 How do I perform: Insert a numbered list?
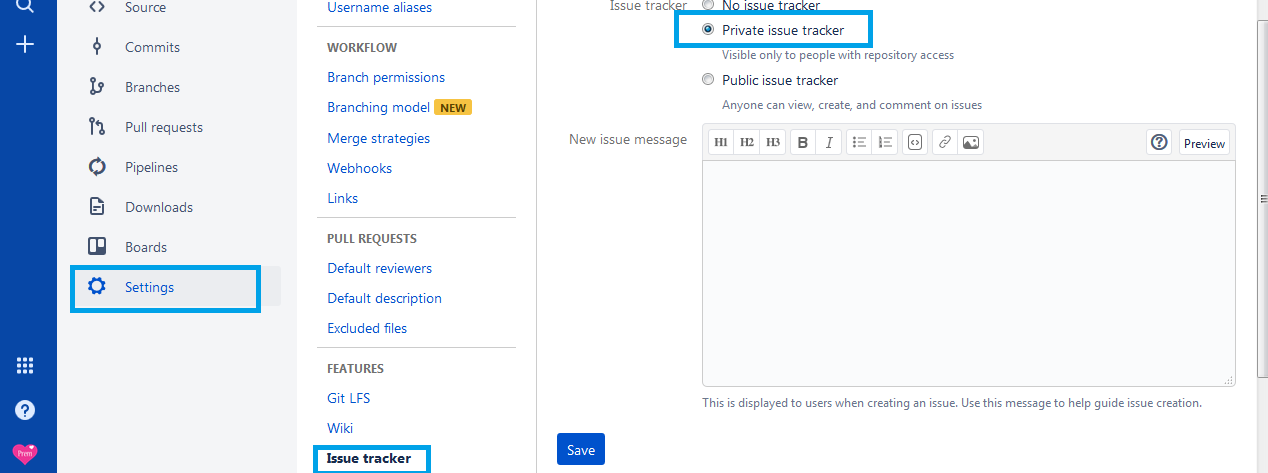pyautogui.click(x=884, y=143)
